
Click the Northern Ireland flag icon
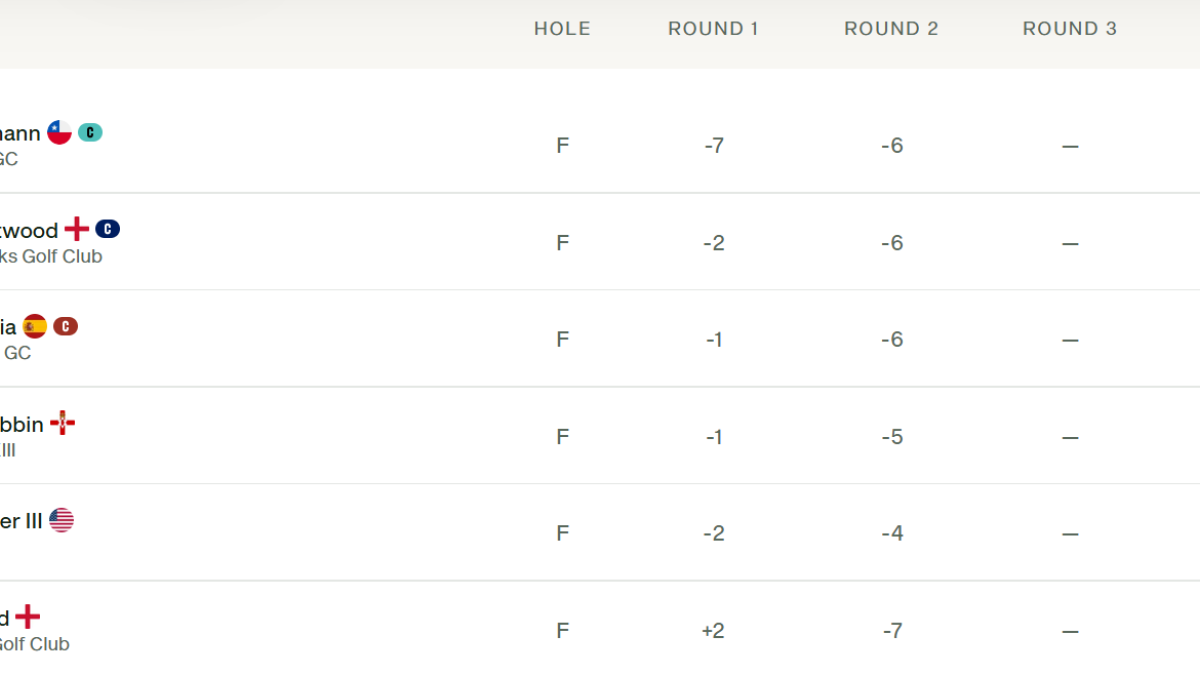(x=63, y=423)
